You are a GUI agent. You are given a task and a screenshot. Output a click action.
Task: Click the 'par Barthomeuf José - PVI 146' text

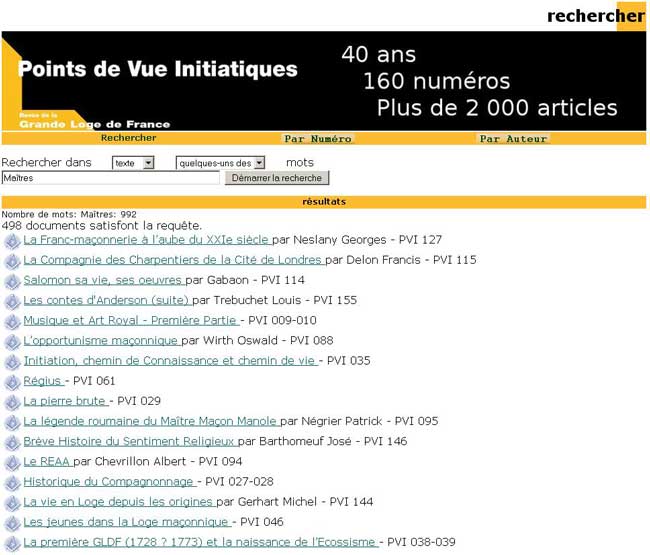coord(323,441)
